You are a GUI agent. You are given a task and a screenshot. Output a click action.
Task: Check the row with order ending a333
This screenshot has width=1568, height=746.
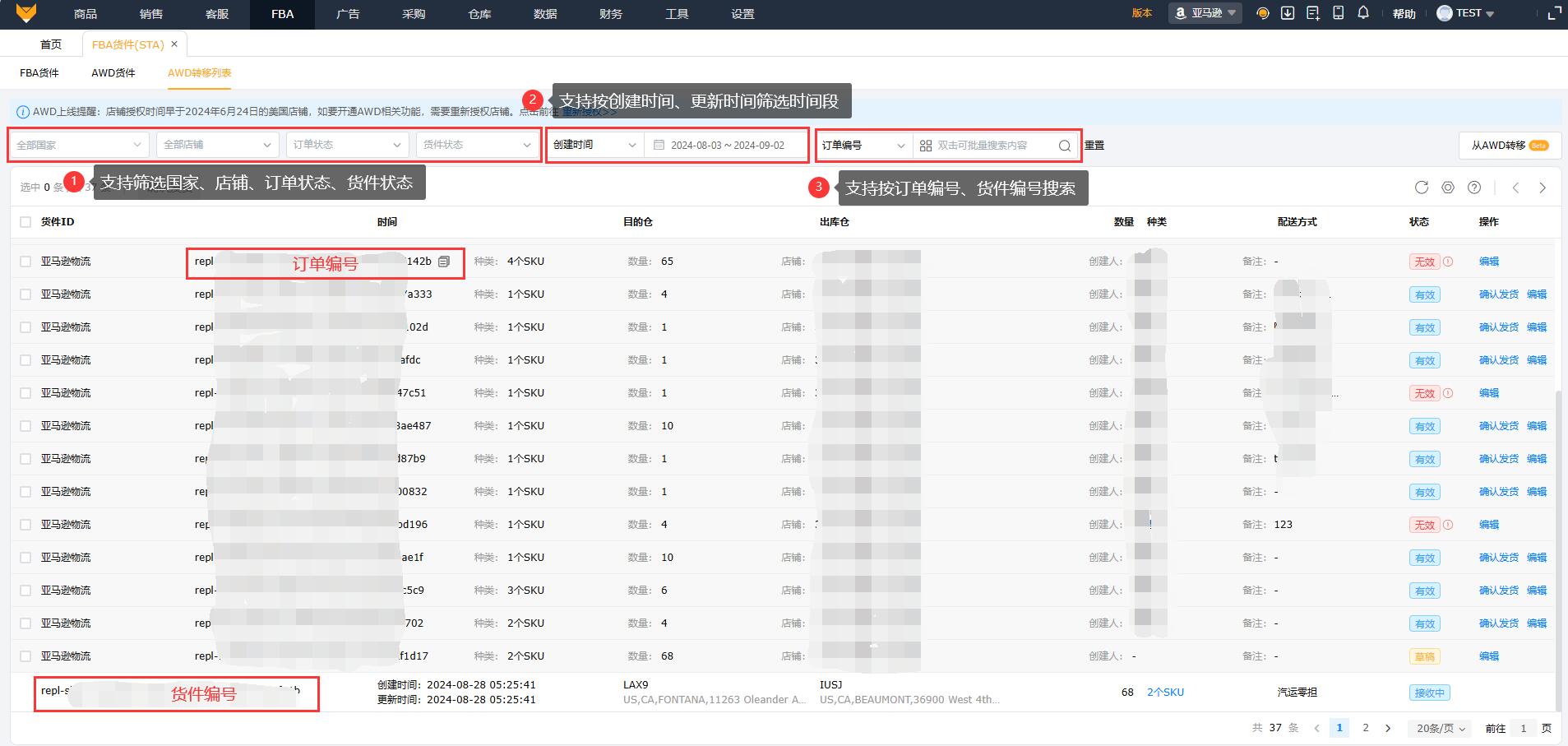(25, 294)
